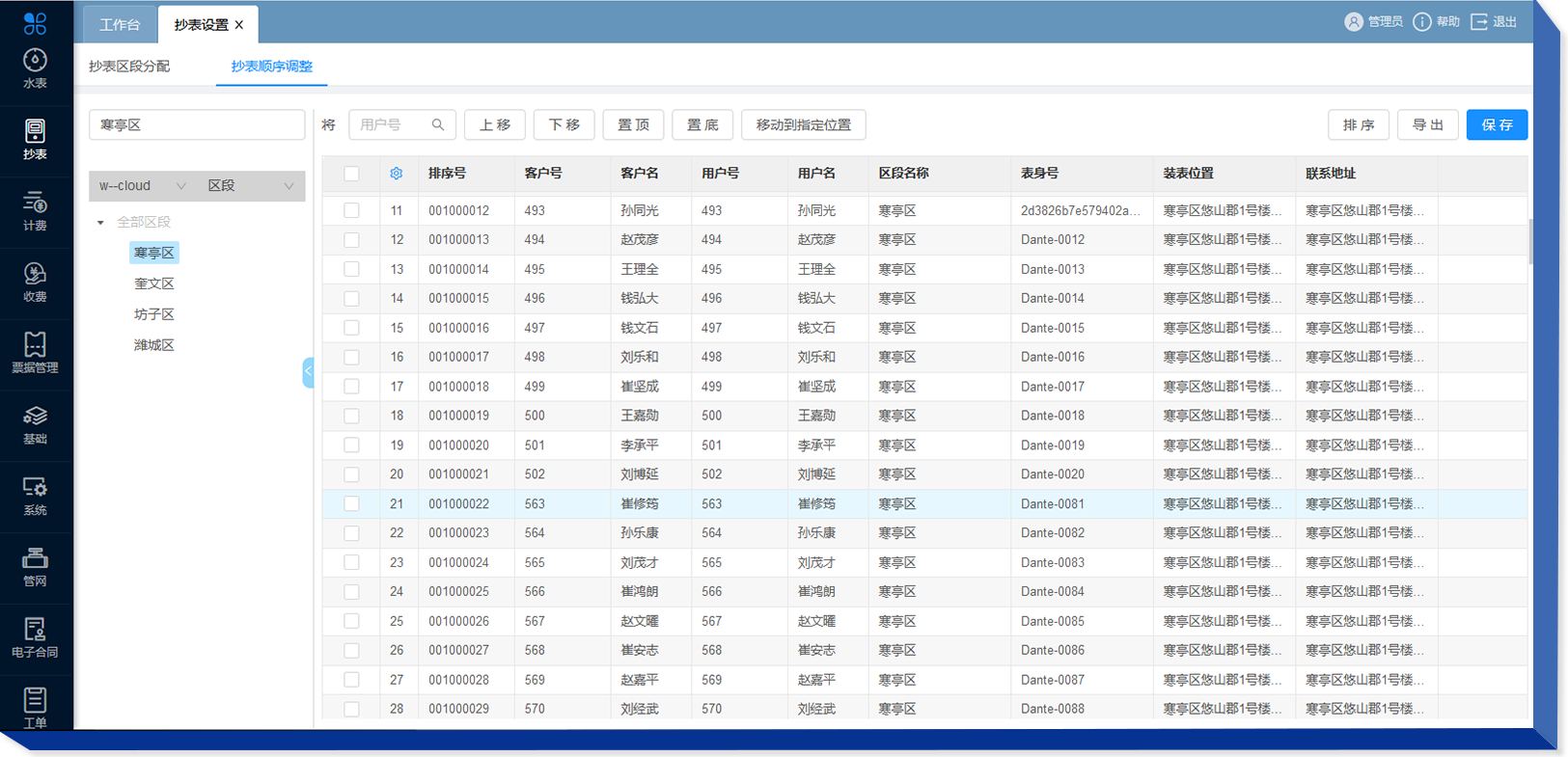Image resolution: width=1568 pixels, height=757 pixels.
Task: Click the application logo icon
Action: tap(35, 22)
